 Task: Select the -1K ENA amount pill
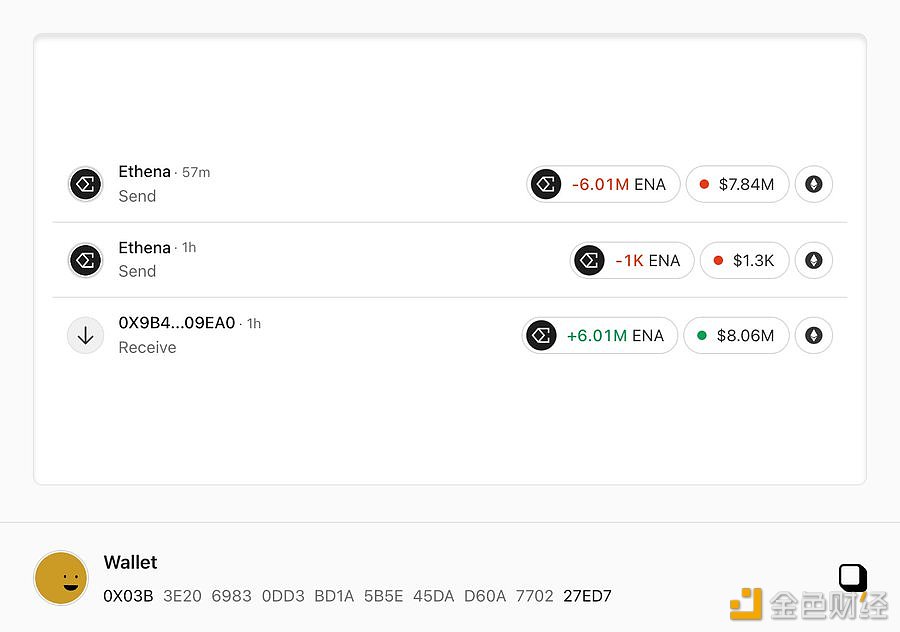(631, 260)
